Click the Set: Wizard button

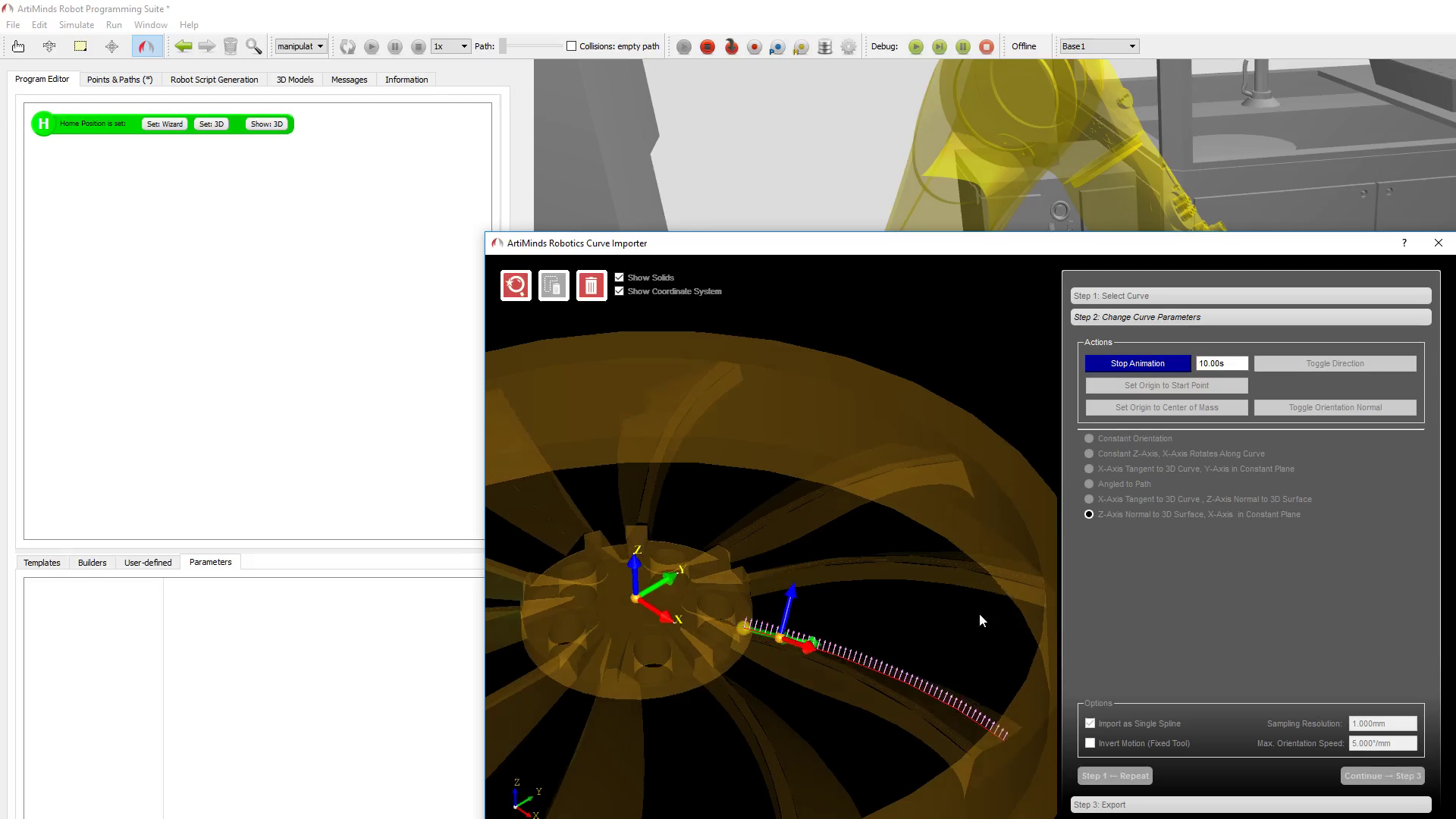165,124
